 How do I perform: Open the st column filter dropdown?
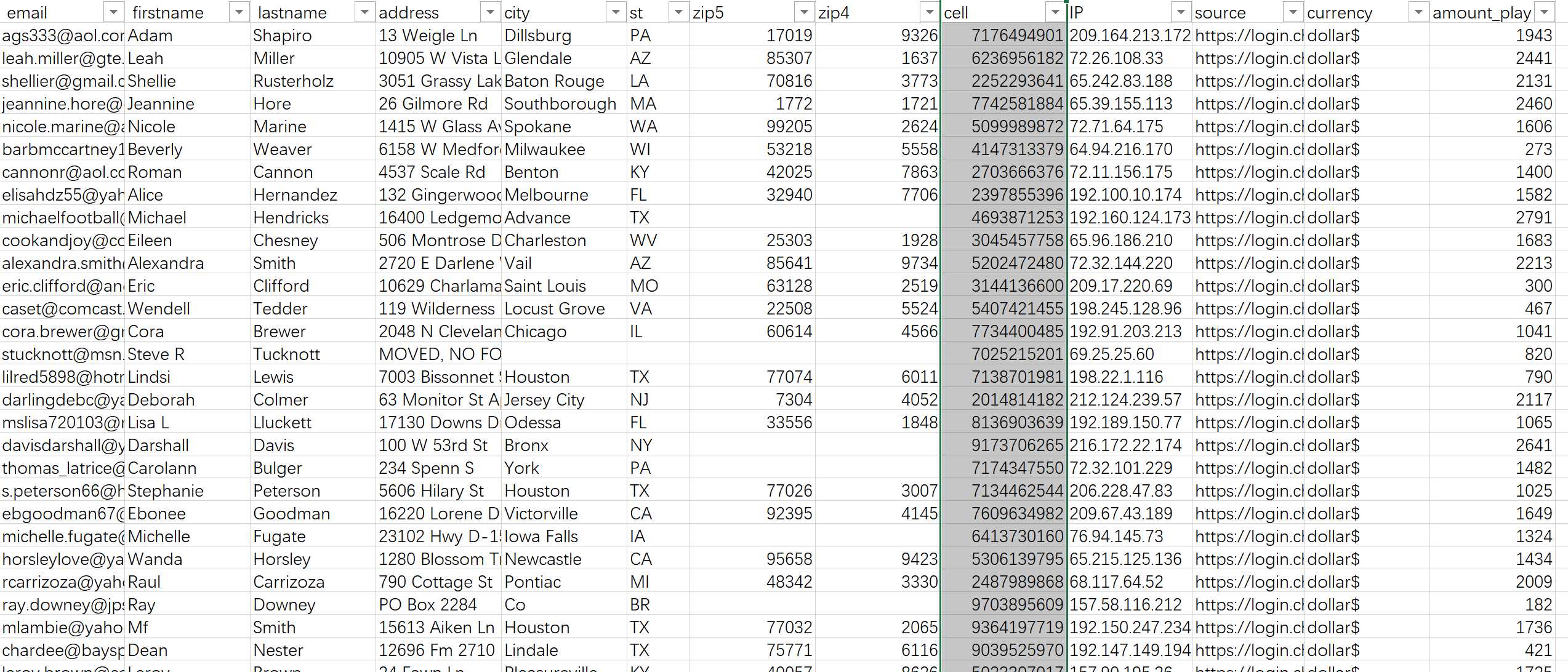(678, 12)
